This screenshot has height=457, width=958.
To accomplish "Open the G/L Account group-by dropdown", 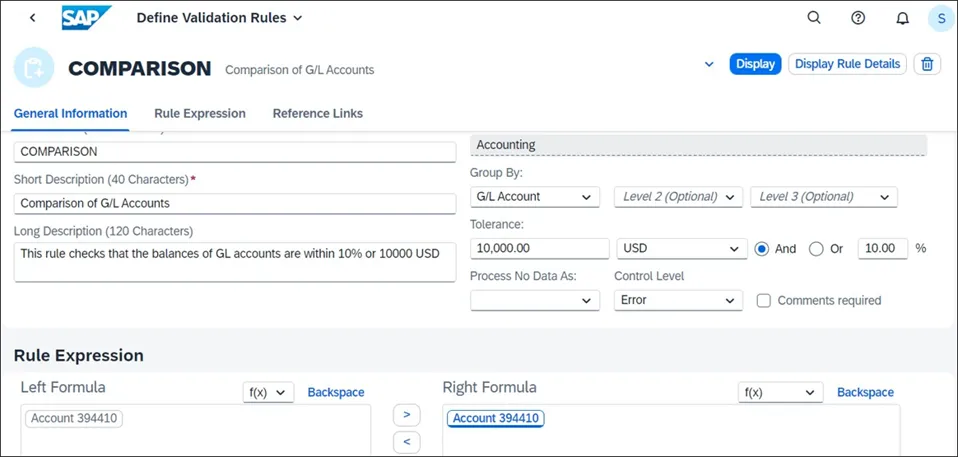I will pos(535,197).
